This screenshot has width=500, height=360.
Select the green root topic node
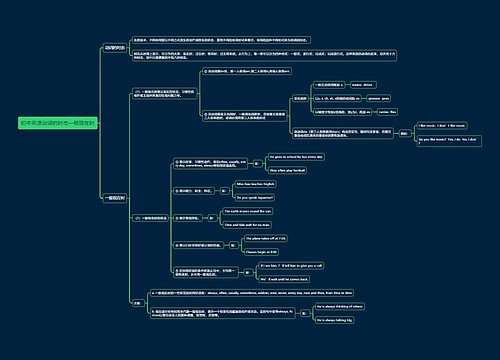click(x=58, y=123)
